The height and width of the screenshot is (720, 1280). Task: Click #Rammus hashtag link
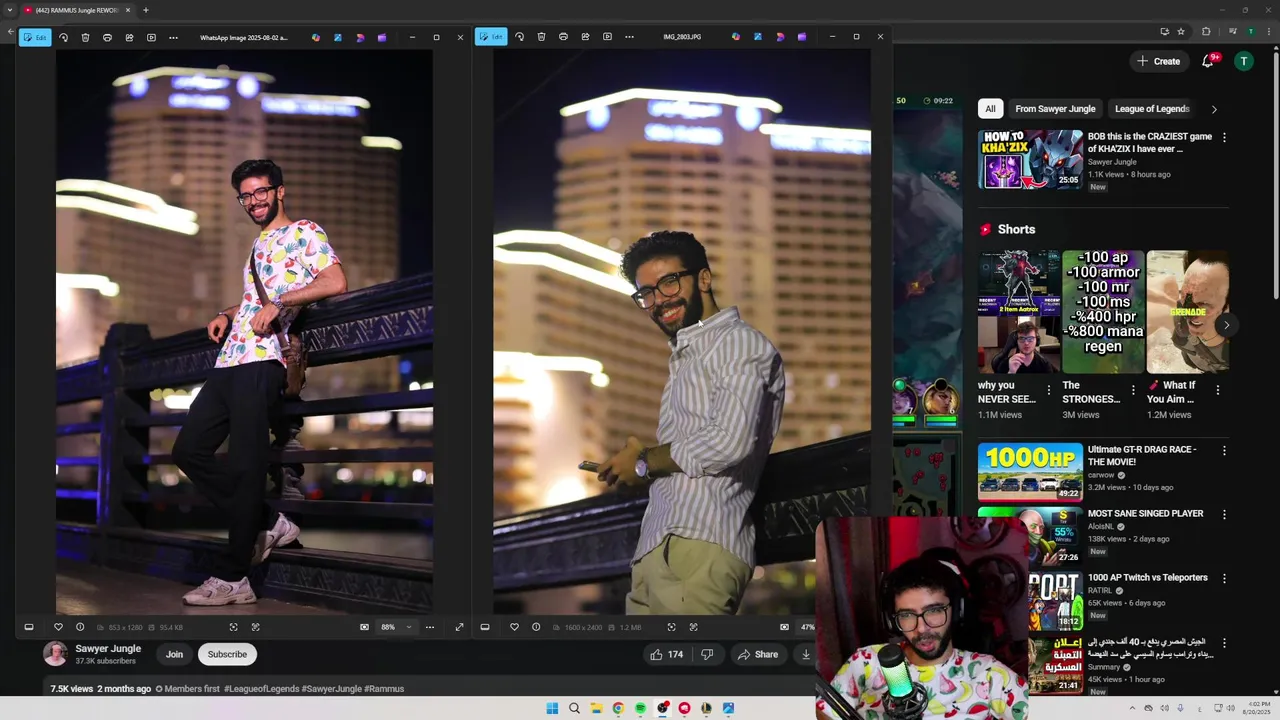[384, 689]
